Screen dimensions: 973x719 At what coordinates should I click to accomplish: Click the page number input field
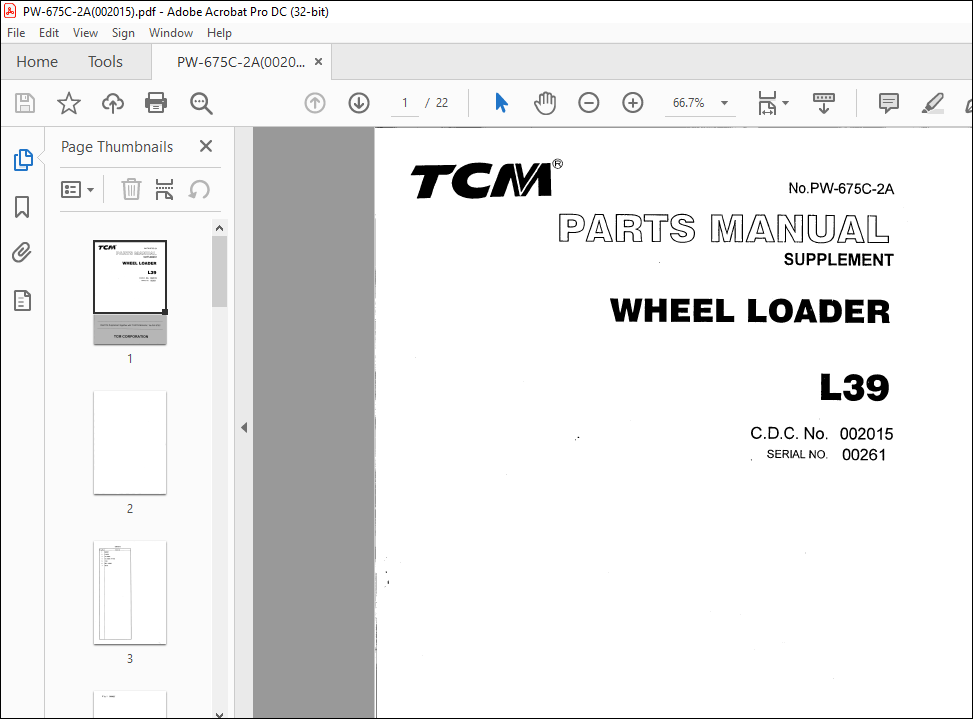[x=405, y=103]
